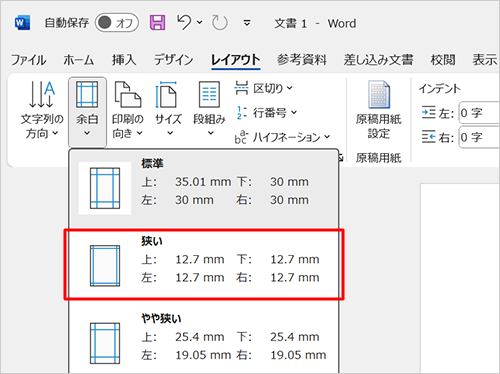Switch to the デザイン tab

pos(173,60)
